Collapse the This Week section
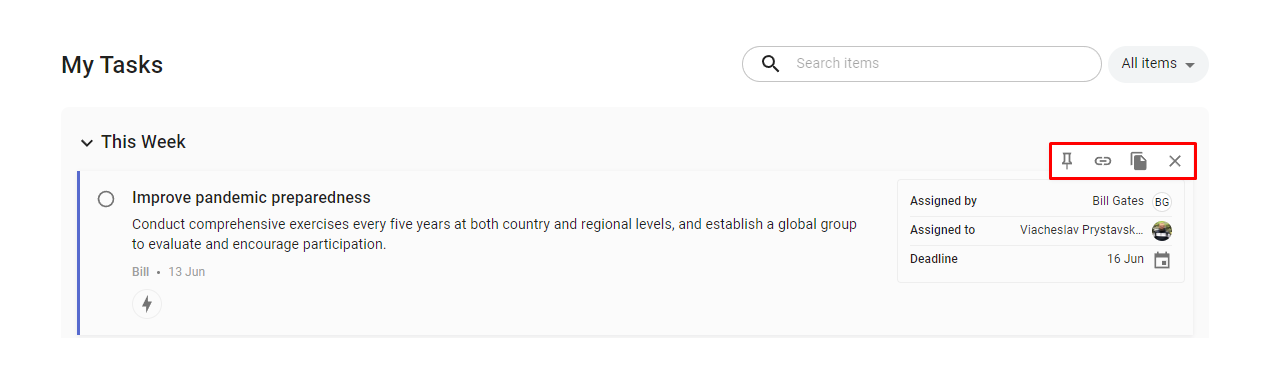Screen dimensions: 1264x372 pyautogui.click(x=87, y=143)
